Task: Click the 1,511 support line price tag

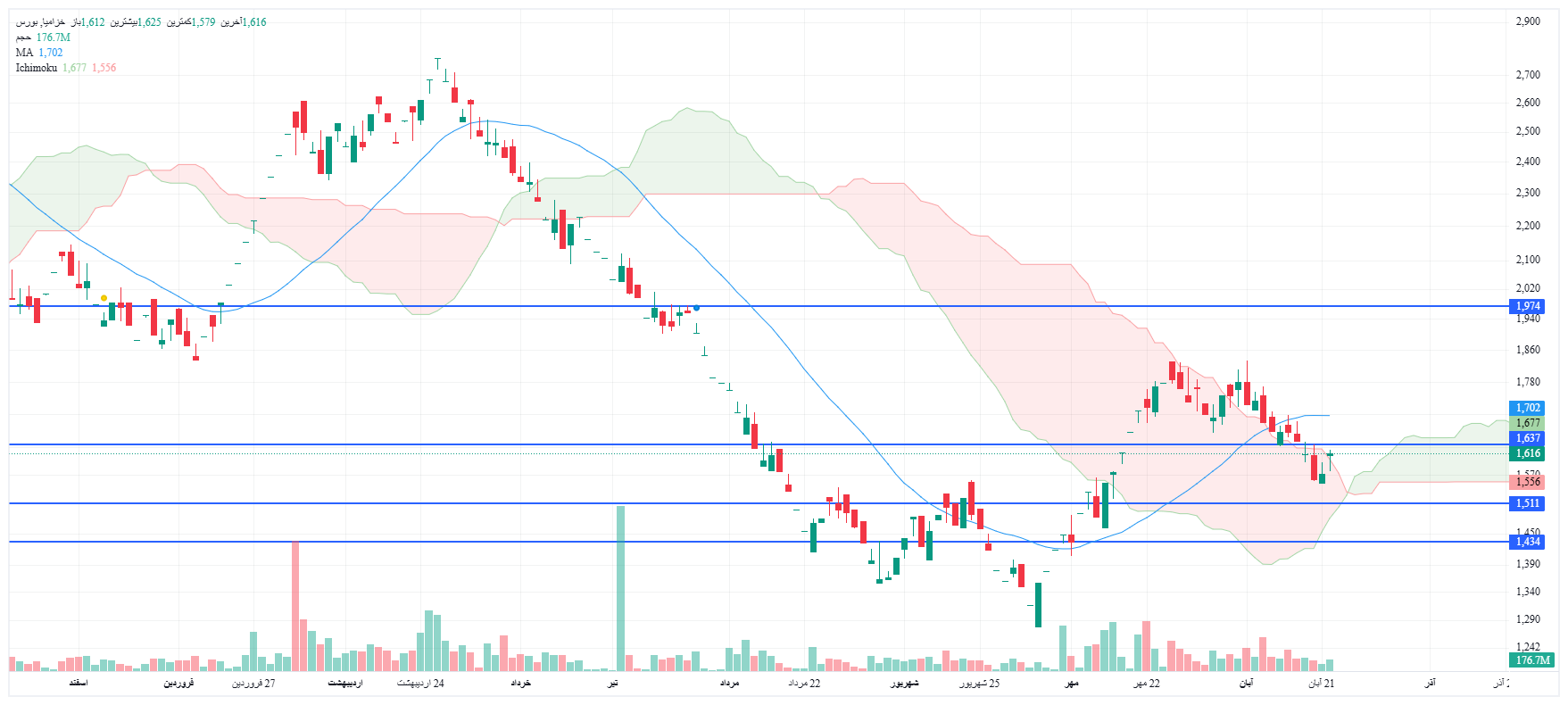Action: point(1528,503)
